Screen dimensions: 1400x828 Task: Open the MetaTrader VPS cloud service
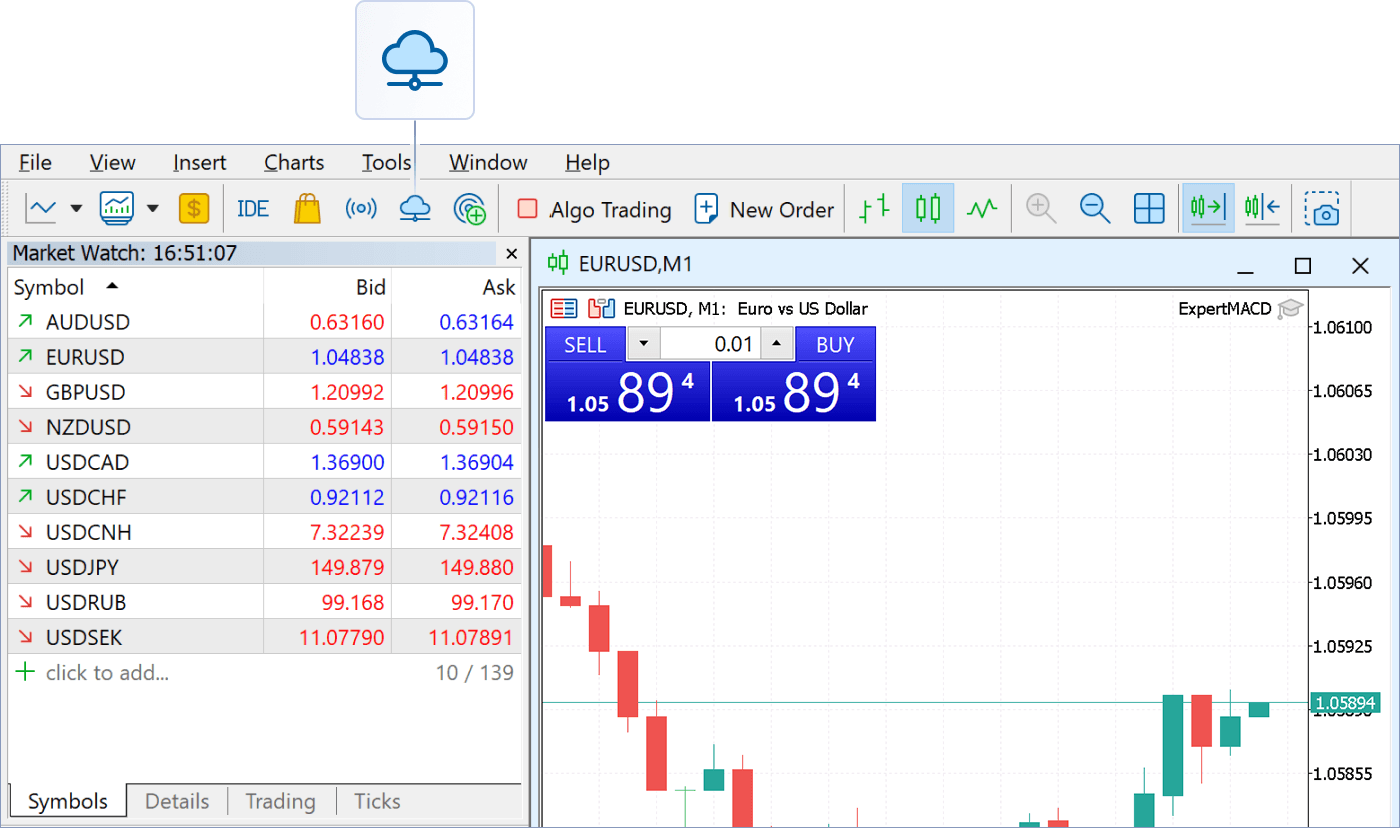point(415,208)
